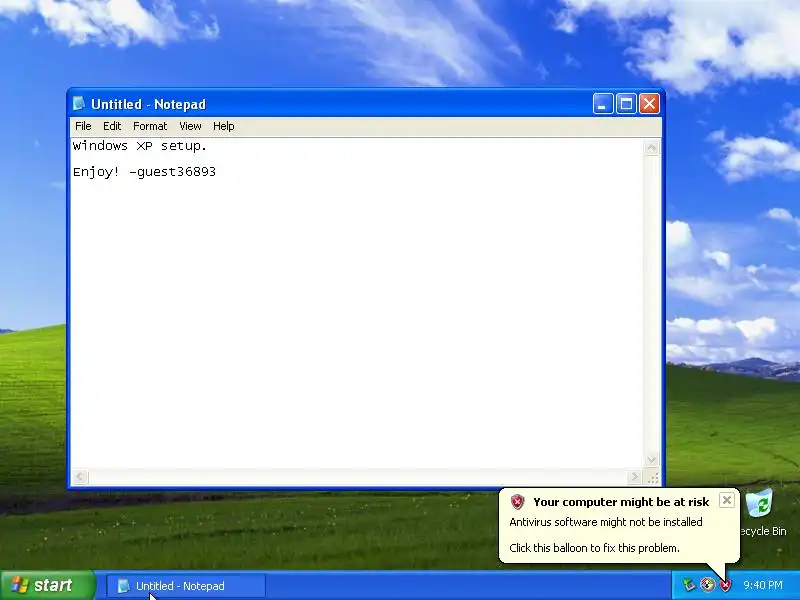The image size is (800, 600).
Task: Click the text "Enjoy! -guest36893"
Action: 144,172
